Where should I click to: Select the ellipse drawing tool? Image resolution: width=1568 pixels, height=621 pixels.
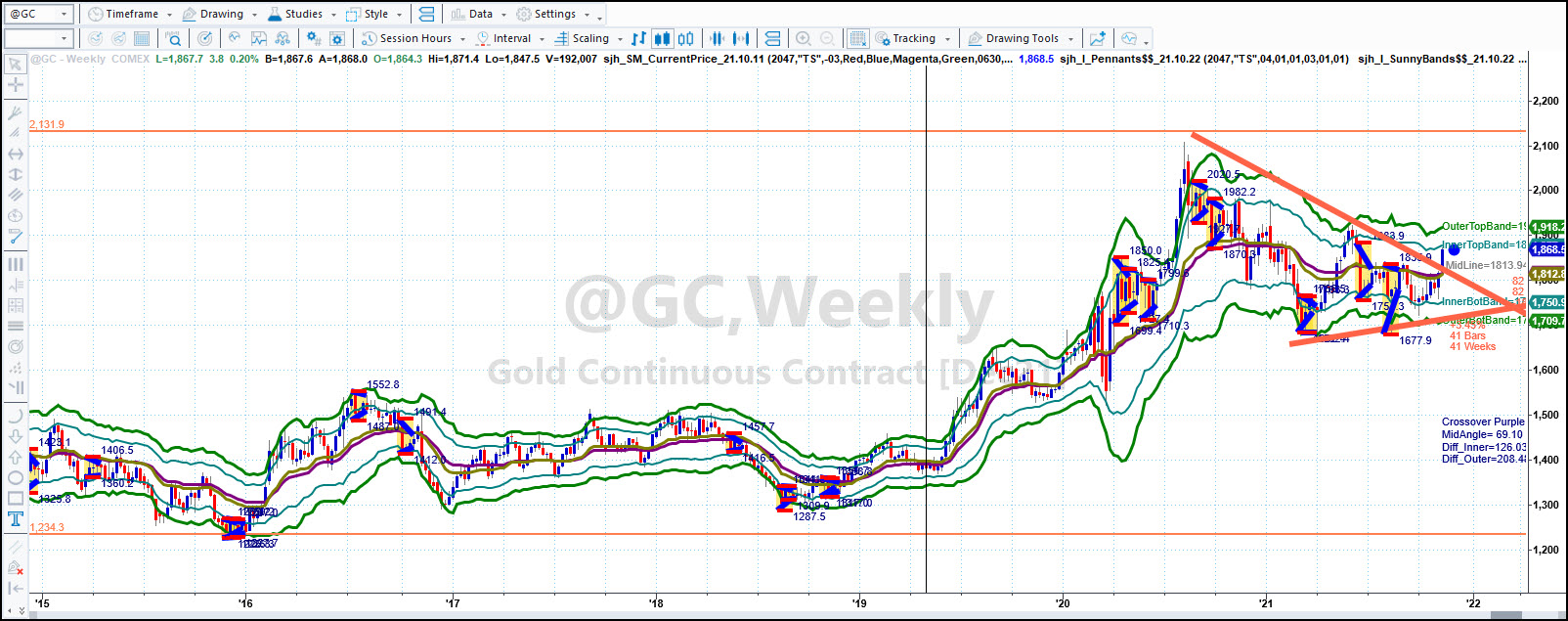tap(15, 478)
